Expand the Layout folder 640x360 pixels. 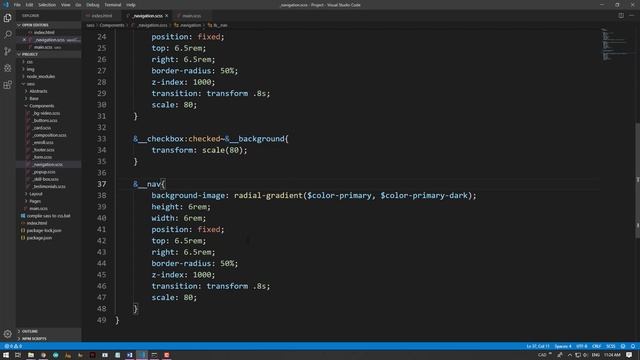(x=36, y=194)
